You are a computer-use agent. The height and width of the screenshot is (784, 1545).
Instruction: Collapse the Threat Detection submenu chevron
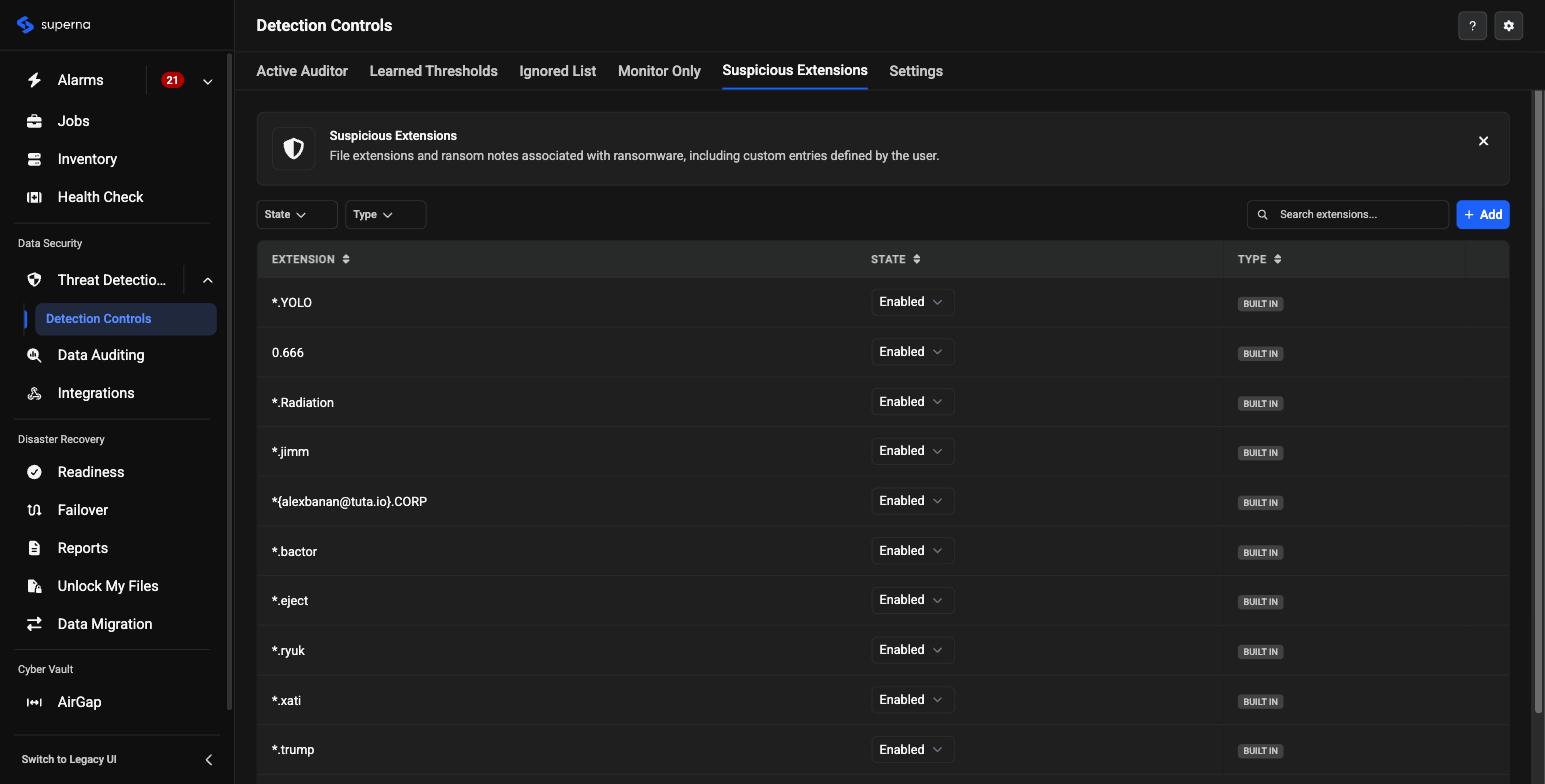(207, 280)
